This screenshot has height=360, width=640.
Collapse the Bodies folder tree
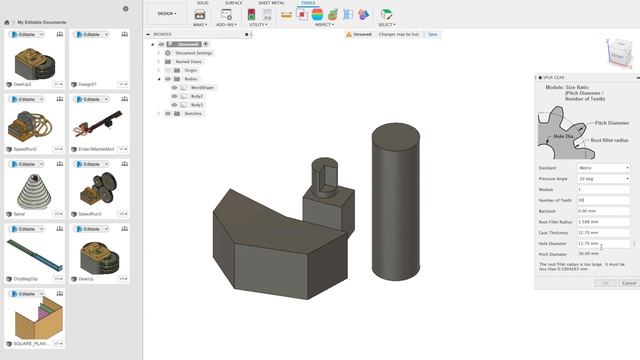159,79
